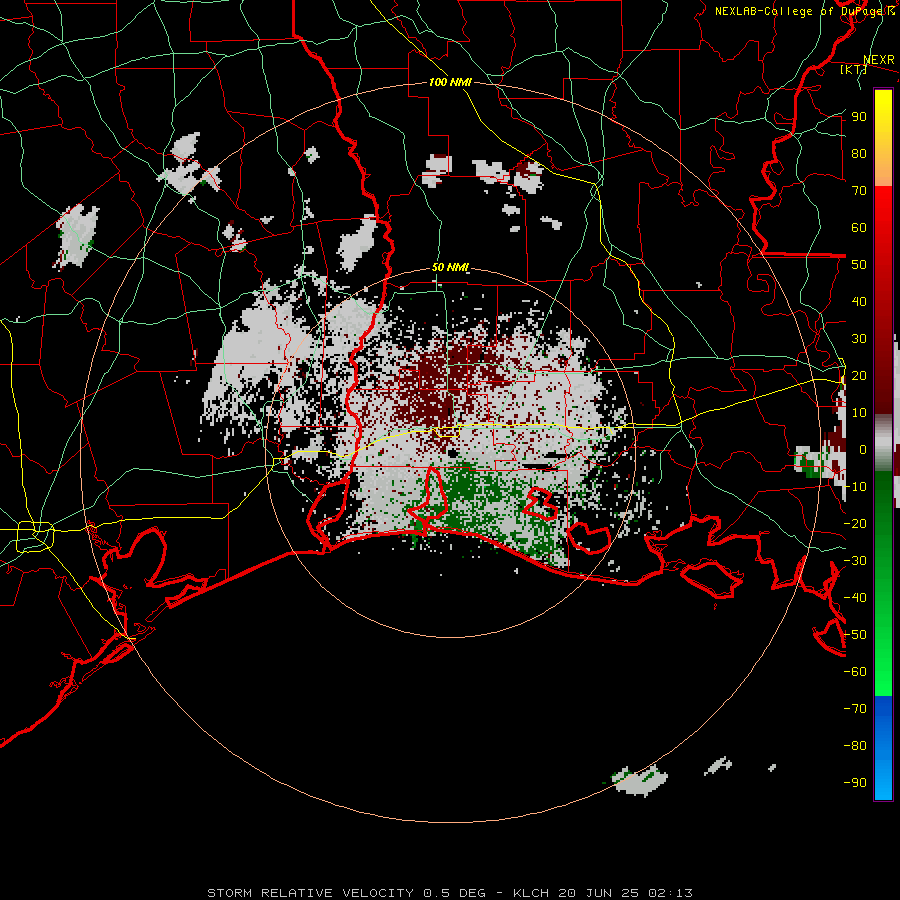
Task: Click the positive 90 knot scale label
Action: coord(859,117)
